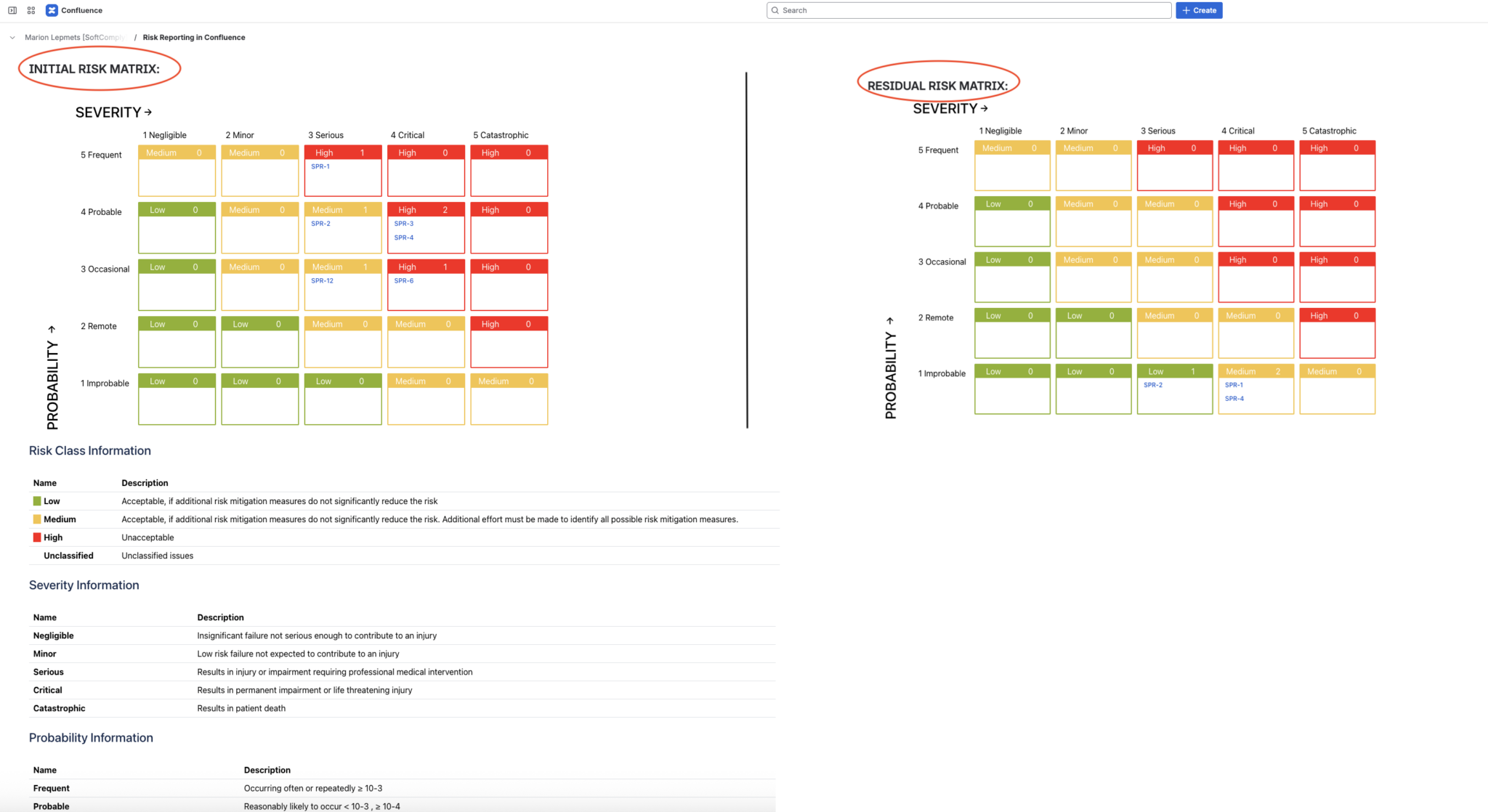Expand the Risk Class Information section header
This screenshot has width=1488, height=812.
89,450
